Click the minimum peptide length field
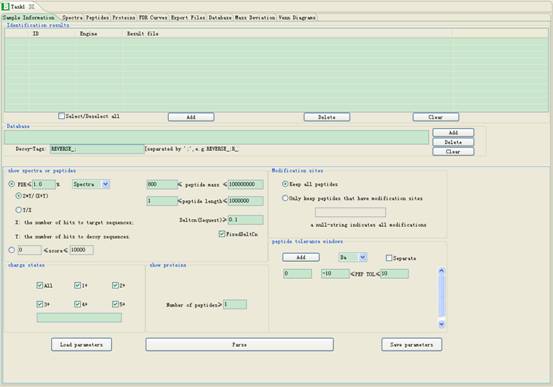Screen dimensions: 553x387 point(162,201)
